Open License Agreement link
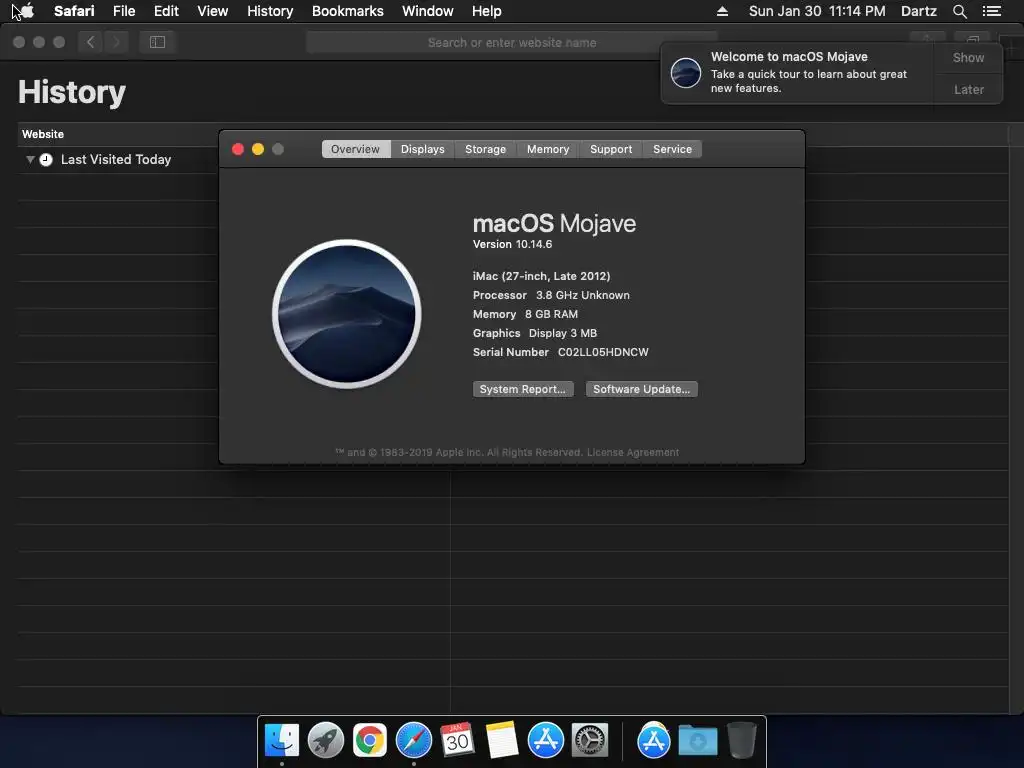The width and height of the screenshot is (1024, 768). 633,453
